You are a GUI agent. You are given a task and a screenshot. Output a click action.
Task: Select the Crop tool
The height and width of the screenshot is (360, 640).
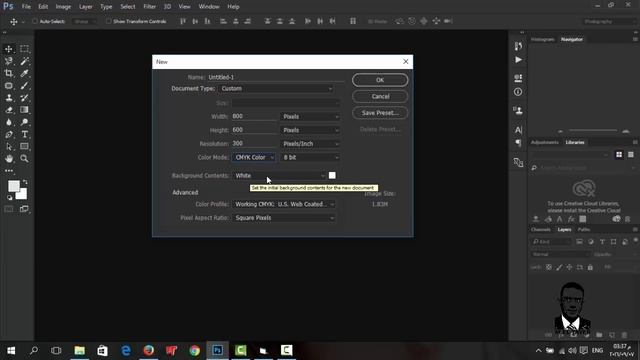(x=9, y=73)
